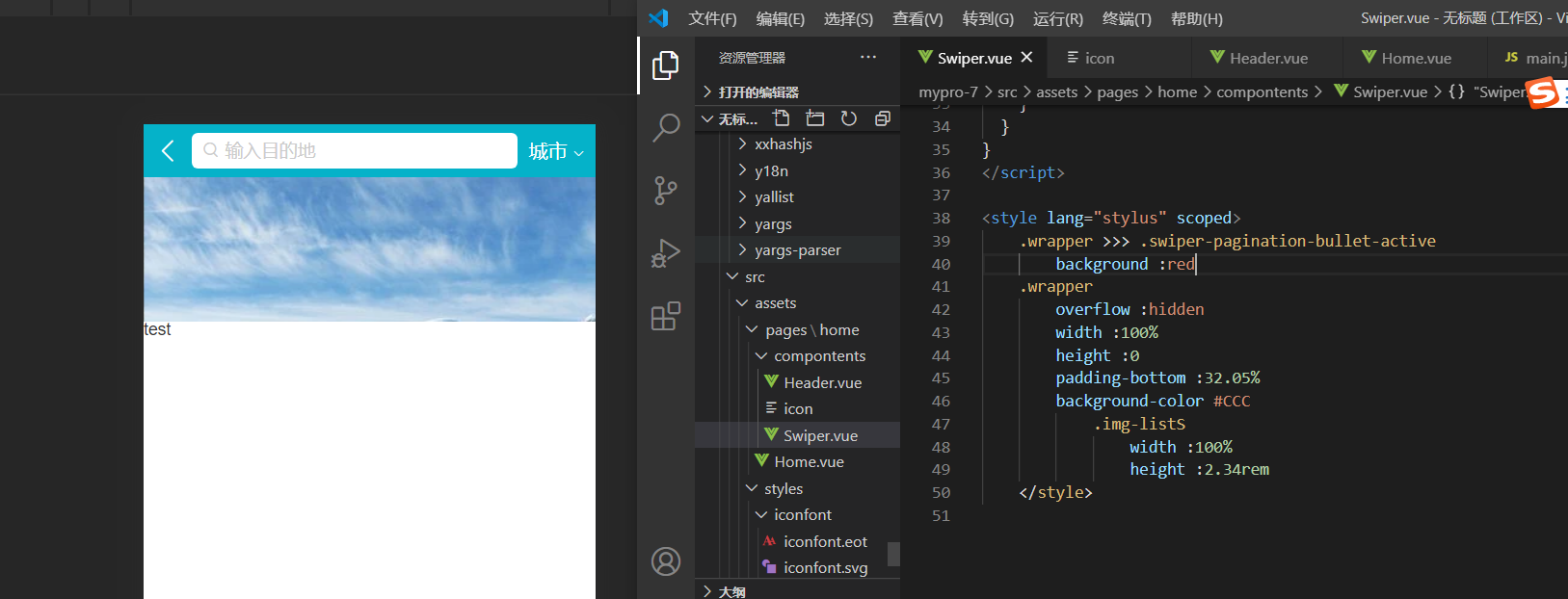The width and height of the screenshot is (1568, 599).
Task: Open the 城市 city dropdown
Action: point(556,151)
